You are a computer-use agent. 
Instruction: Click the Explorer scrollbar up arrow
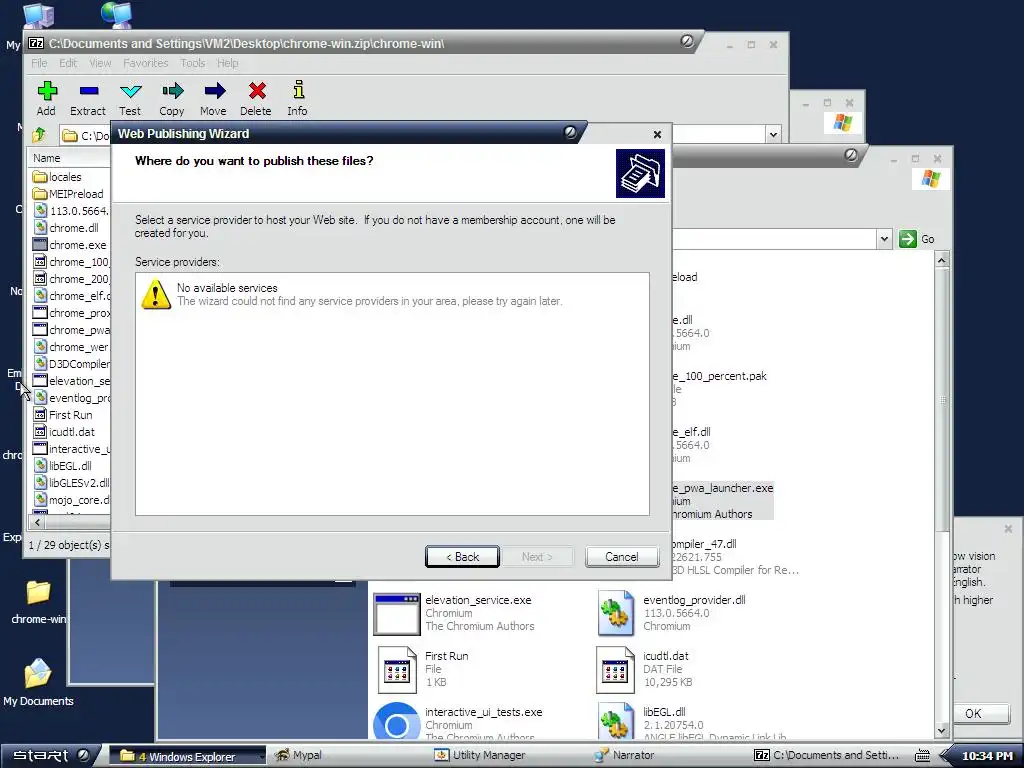point(942,260)
